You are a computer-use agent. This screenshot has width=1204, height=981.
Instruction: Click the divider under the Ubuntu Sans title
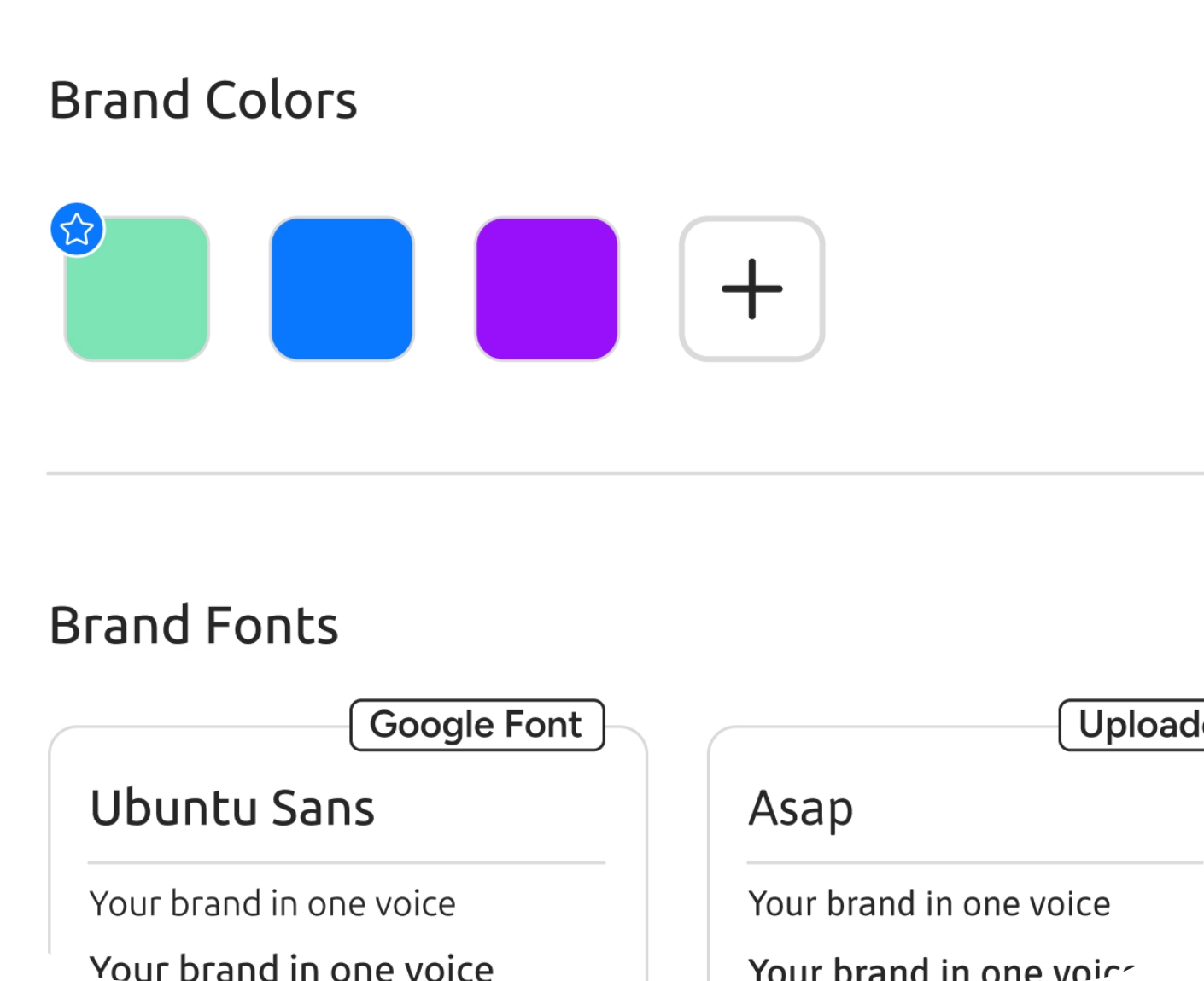[x=346, y=862]
